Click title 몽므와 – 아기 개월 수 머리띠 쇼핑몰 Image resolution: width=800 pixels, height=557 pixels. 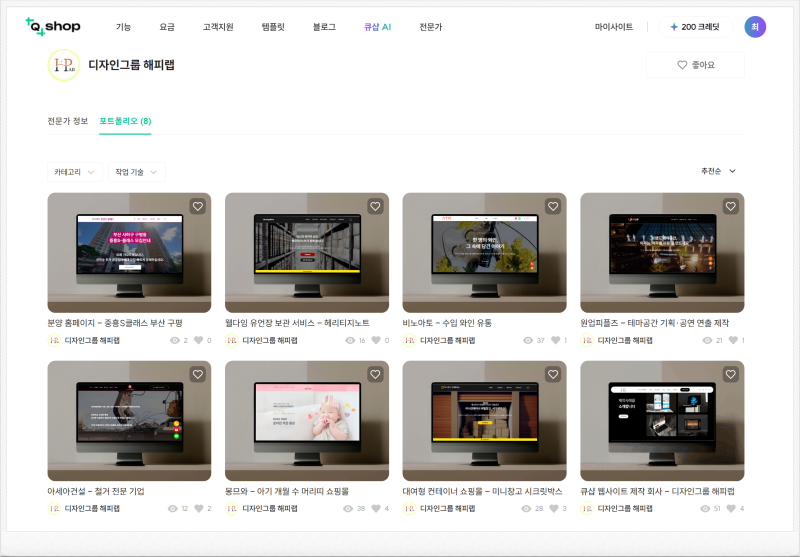click(287, 491)
